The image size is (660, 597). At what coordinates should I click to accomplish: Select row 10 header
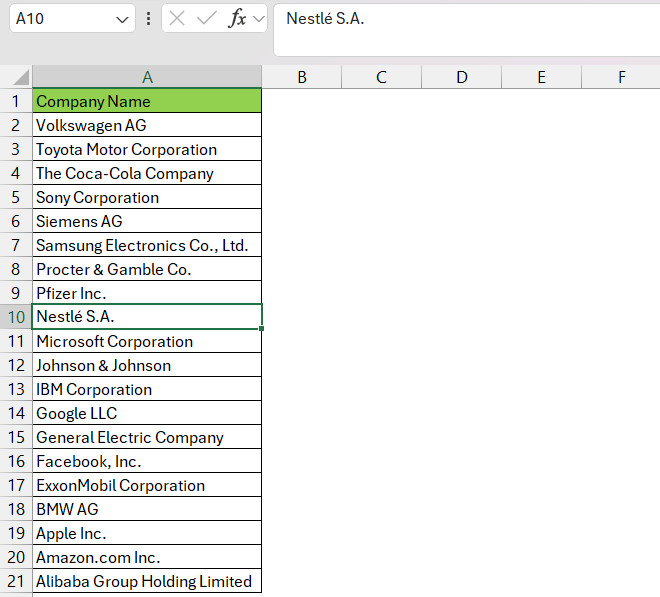pyautogui.click(x=16, y=317)
